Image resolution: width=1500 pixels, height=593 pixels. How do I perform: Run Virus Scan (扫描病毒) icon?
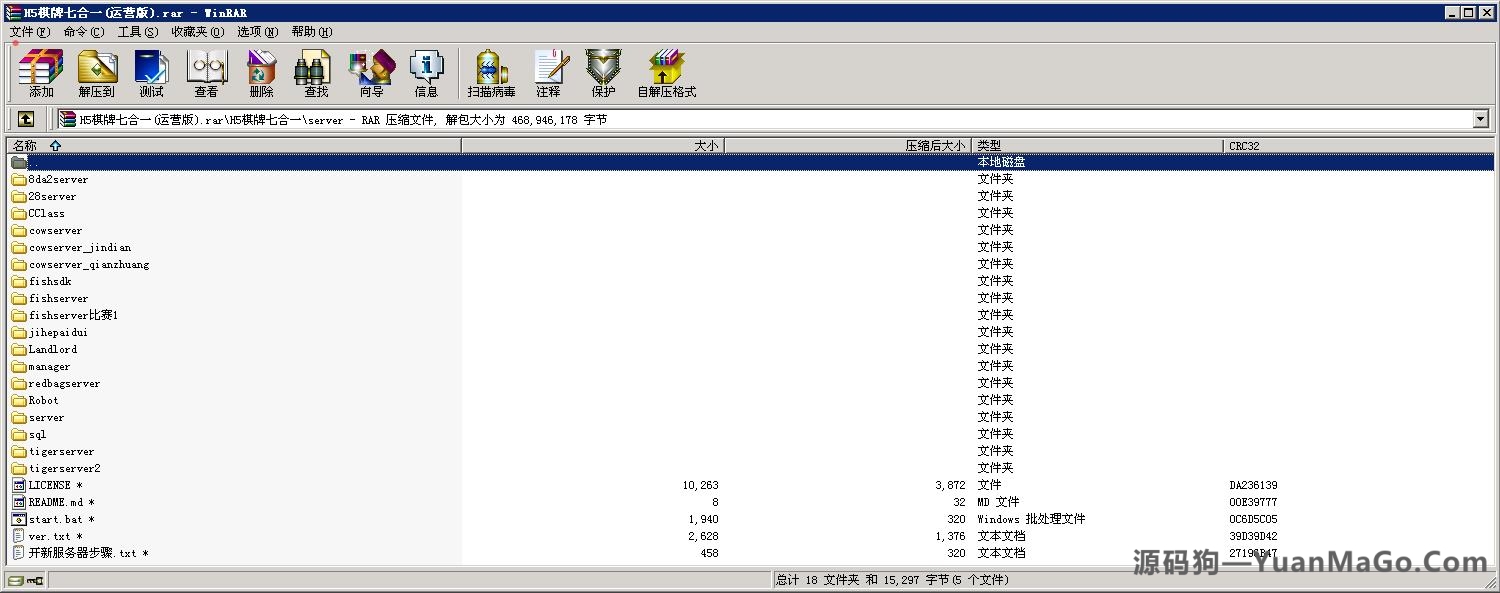click(x=491, y=73)
